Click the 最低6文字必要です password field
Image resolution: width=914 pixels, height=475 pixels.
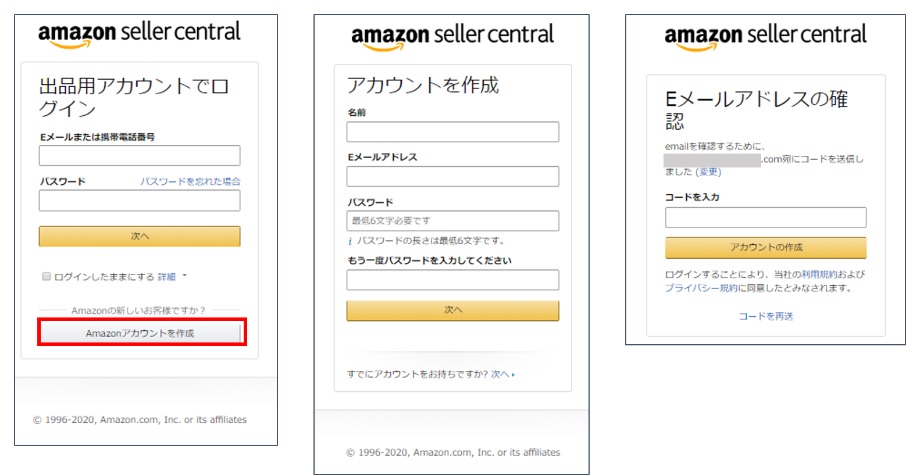(452, 220)
